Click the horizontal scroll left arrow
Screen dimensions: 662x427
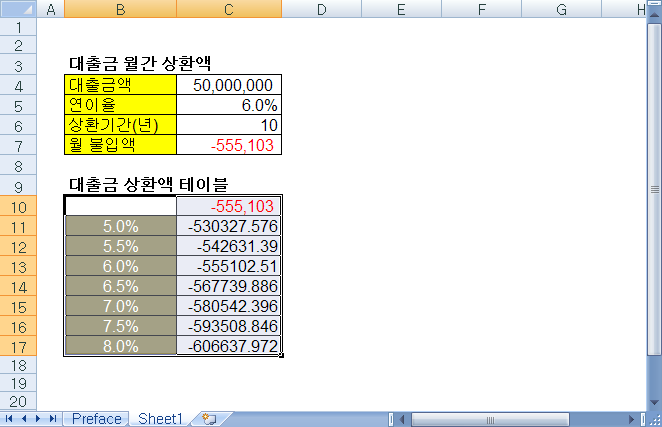(x=402, y=419)
